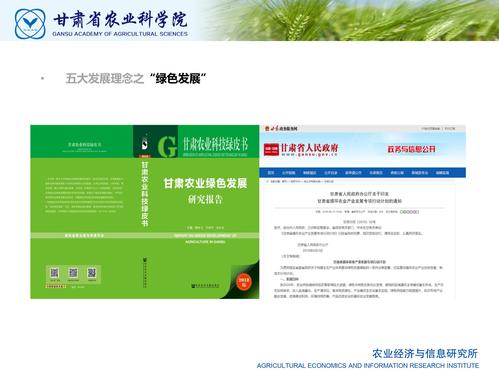The width and height of the screenshot is (499, 380).
Task: Click the rightmost QR code on back cover
Action: 92,273
